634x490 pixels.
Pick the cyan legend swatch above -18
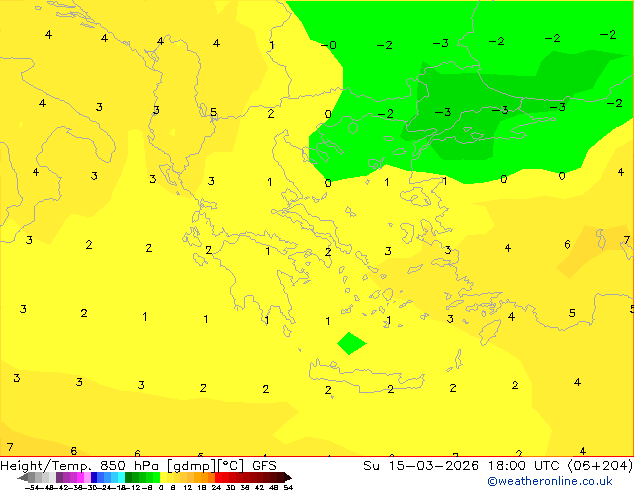121,478
